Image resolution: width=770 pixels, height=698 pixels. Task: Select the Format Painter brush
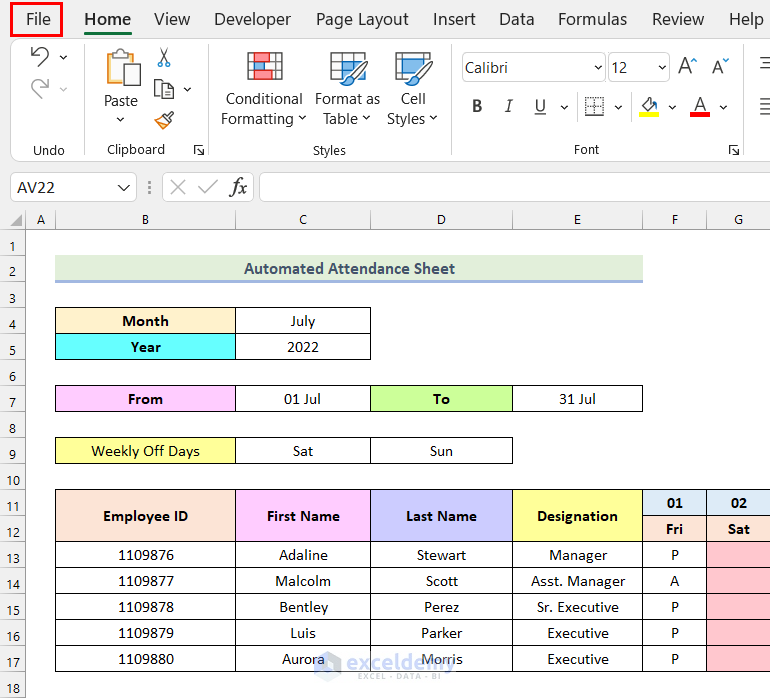tap(164, 120)
